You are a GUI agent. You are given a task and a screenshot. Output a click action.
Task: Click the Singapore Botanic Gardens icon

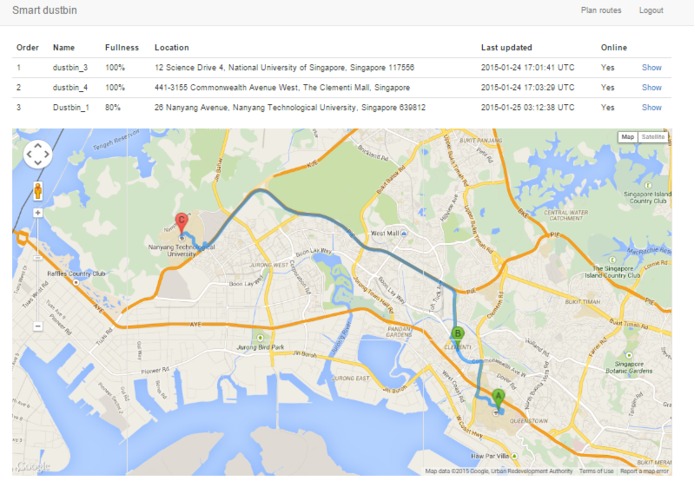pos(629,355)
